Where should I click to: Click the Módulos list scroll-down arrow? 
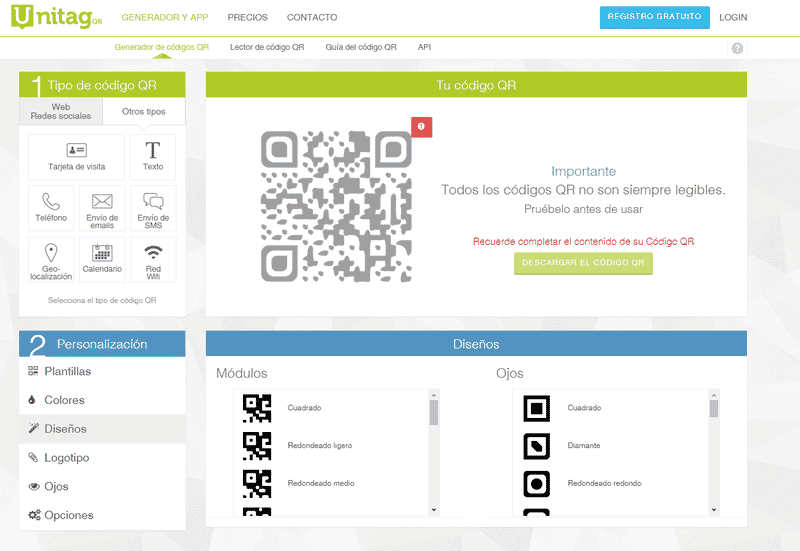pyautogui.click(x=434, y=510)
